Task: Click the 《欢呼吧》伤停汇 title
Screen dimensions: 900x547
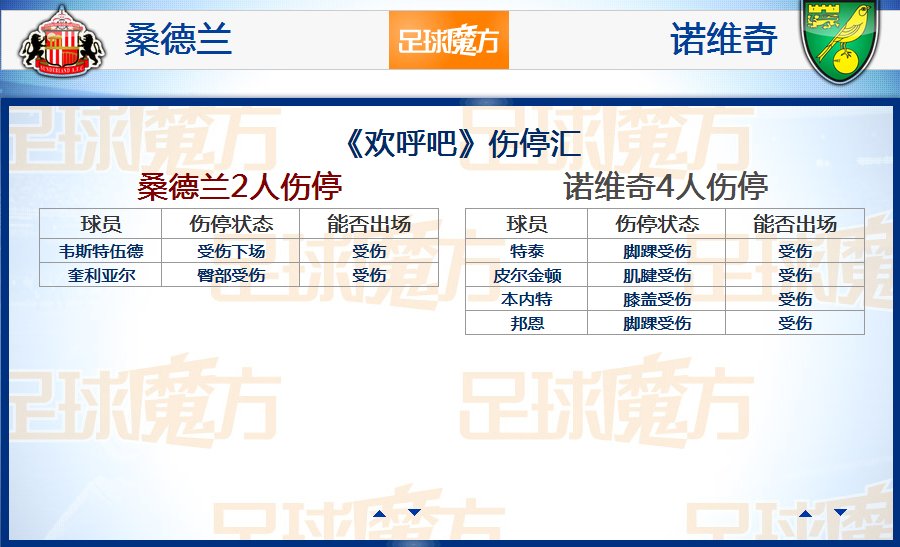Action: click(449, 144)
